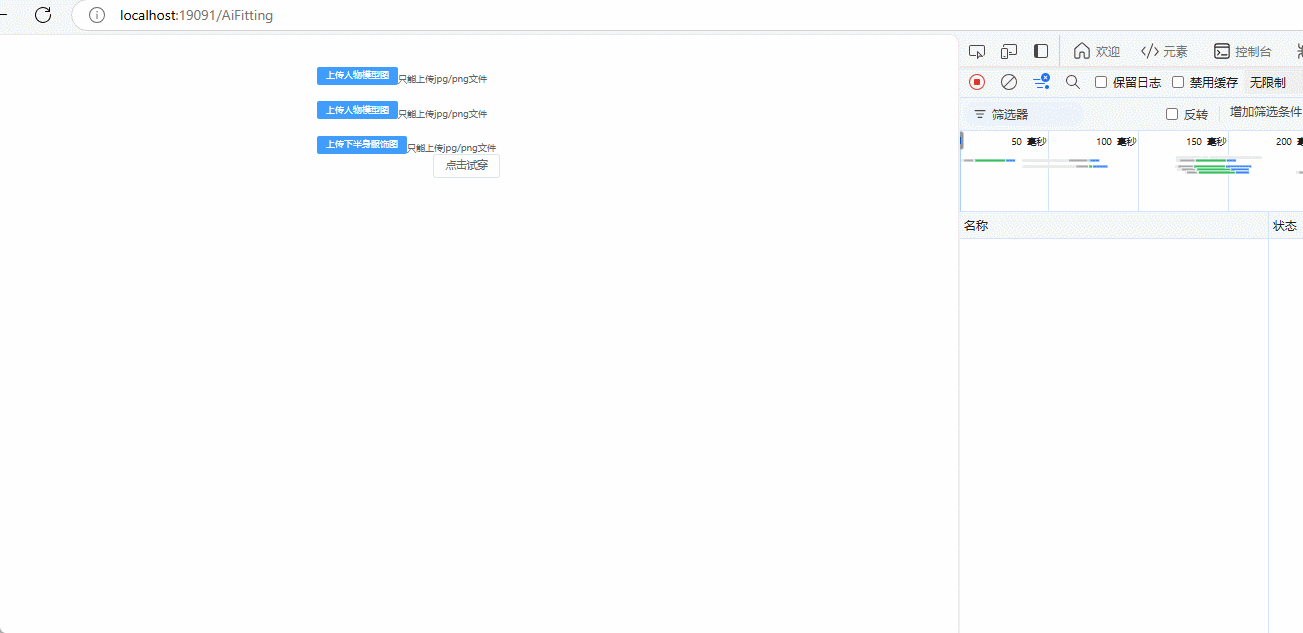Upload a lower-body garment via 上传下半身服饰图

[x=362, y=145]
